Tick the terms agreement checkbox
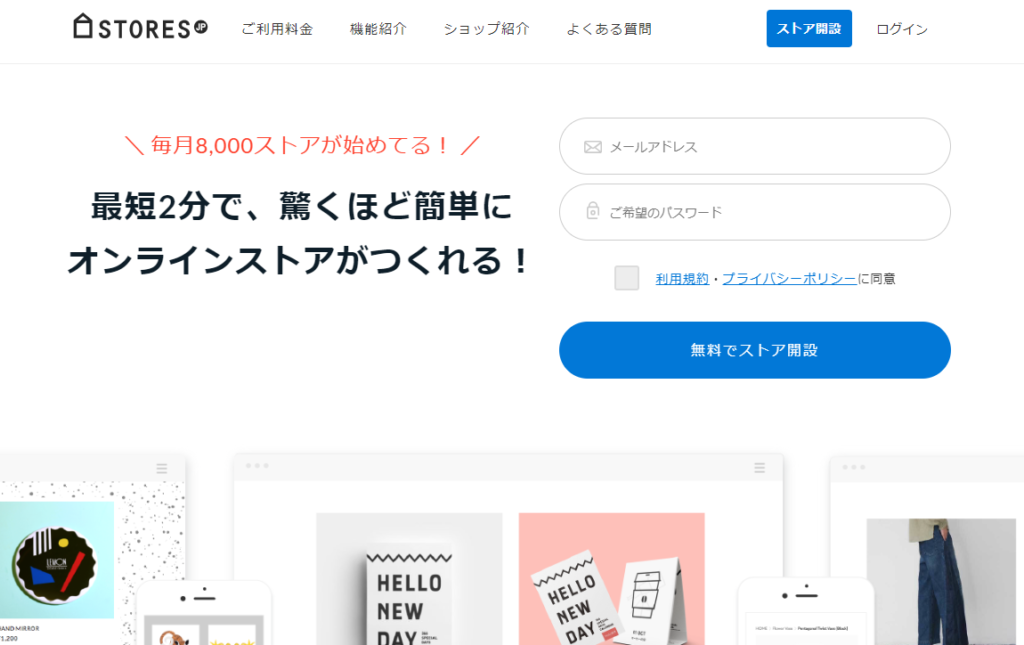 click(x=626, y=278)
